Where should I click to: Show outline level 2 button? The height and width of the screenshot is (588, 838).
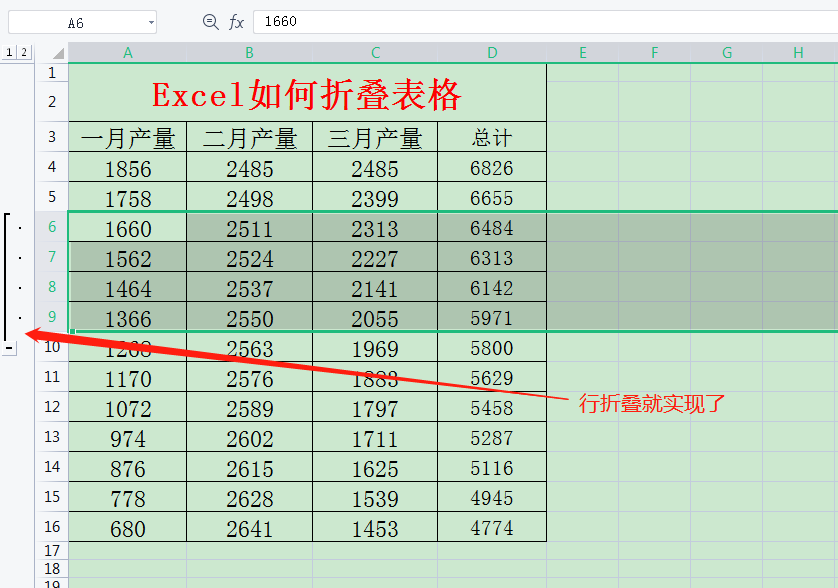point(24,52)
